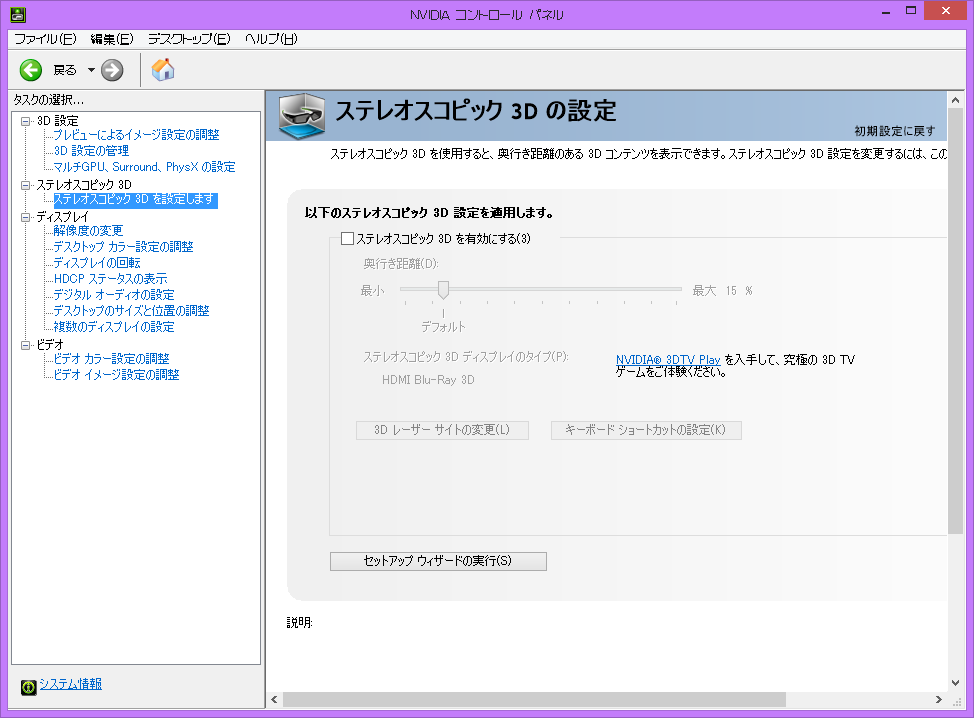Collapse the 3D 設定 tree node
The width and height of the screenshot is (974, 718).
25,121
